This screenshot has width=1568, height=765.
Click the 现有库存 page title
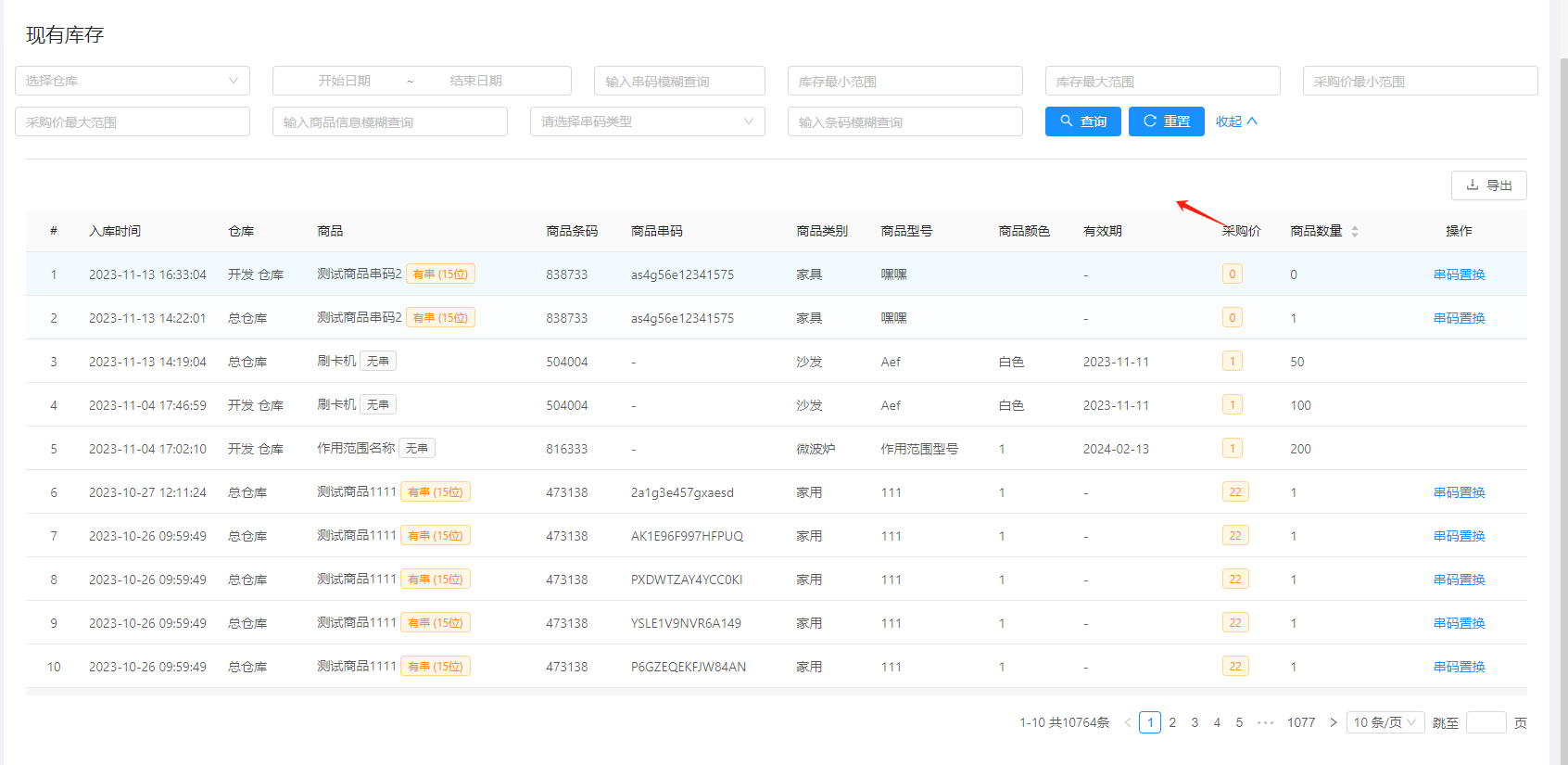click(x=65, y=35)
